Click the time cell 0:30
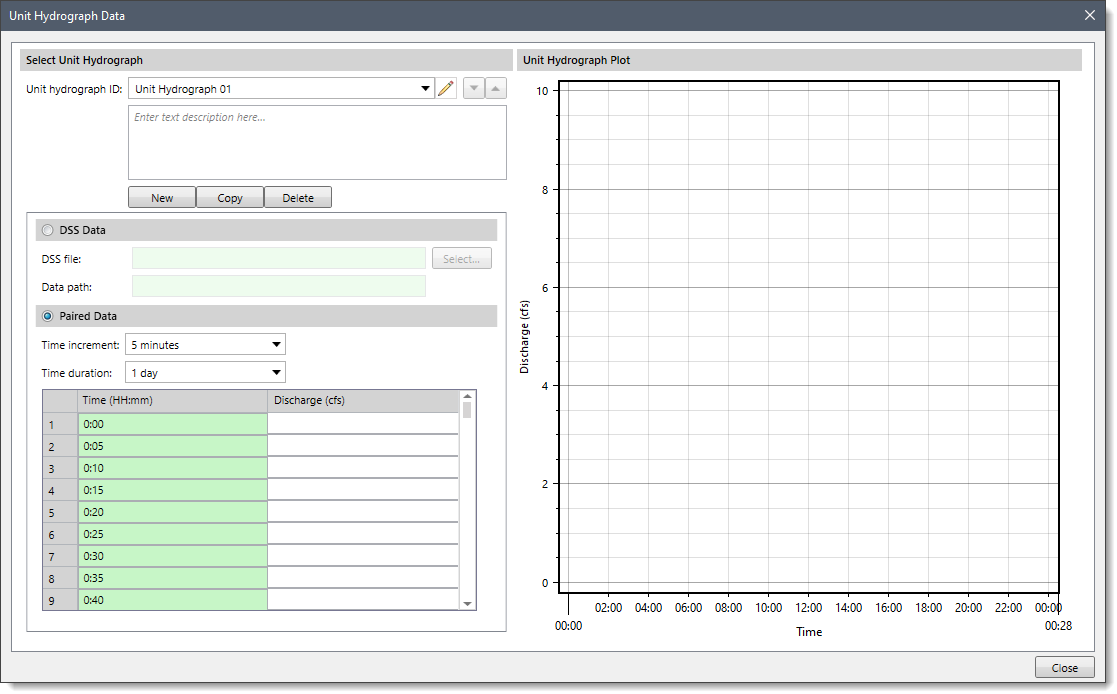This screenshot has height=694, width=1117. pos(172,556)
